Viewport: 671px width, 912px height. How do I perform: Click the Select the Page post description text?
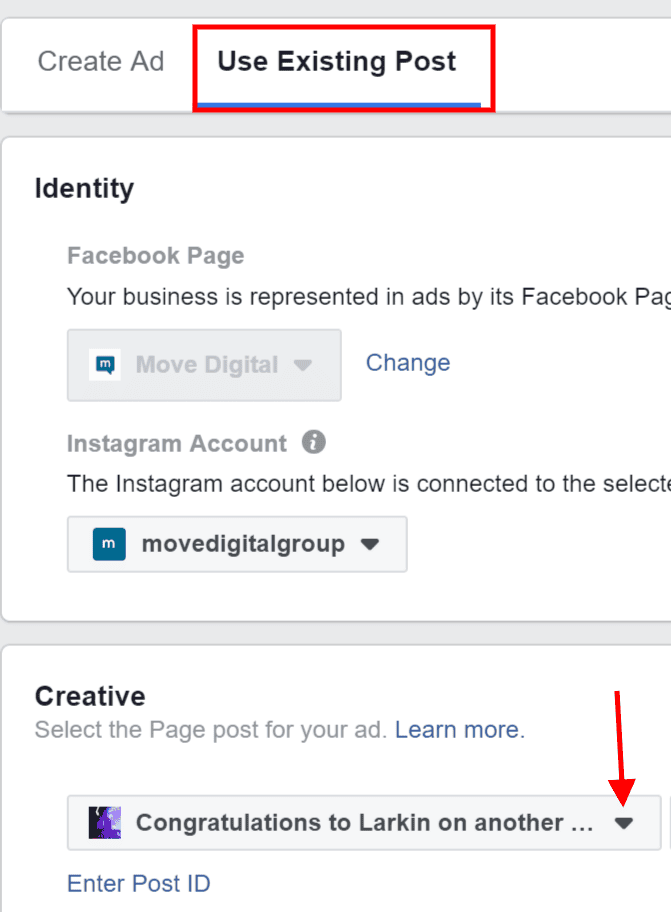(x=211, y=729)
